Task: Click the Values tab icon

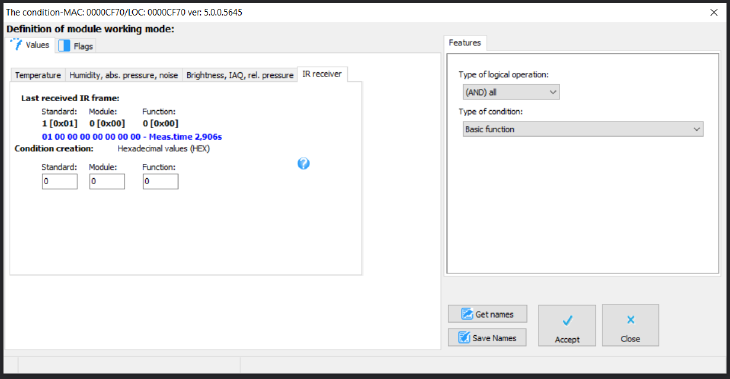Action: click(16, 45)
